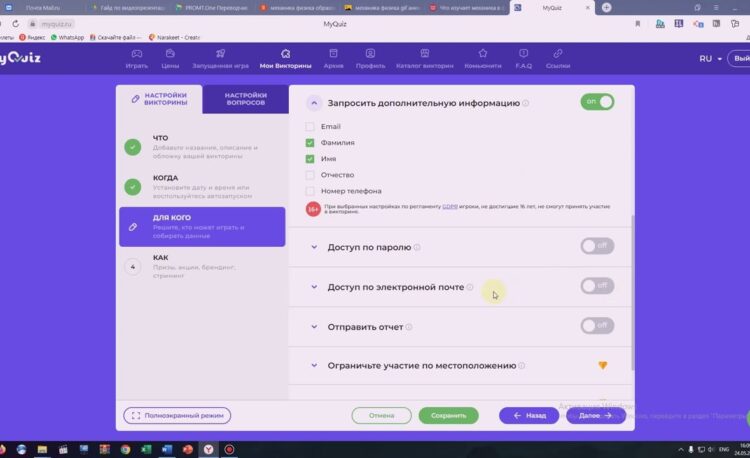Click the premium diamond icon for location restriction
The height and width of the screenshot is (458, 750).
click(603, 366)
